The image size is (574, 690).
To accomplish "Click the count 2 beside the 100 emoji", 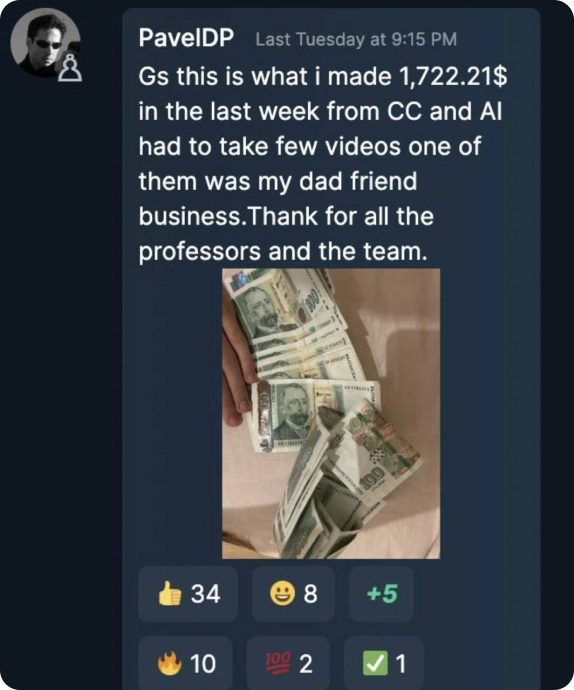I will click(x=306, y=664).
